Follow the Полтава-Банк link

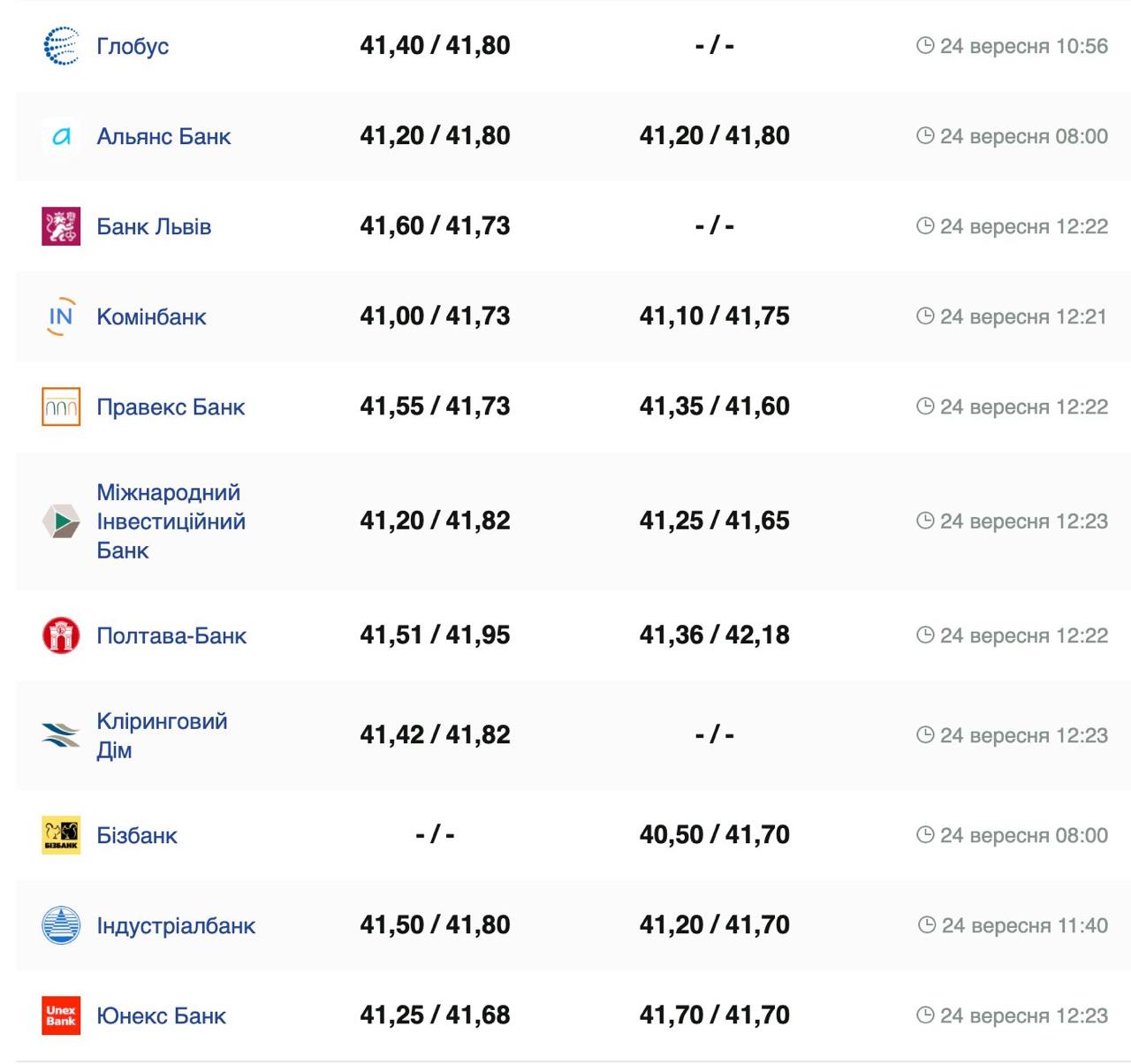[171, 635]
